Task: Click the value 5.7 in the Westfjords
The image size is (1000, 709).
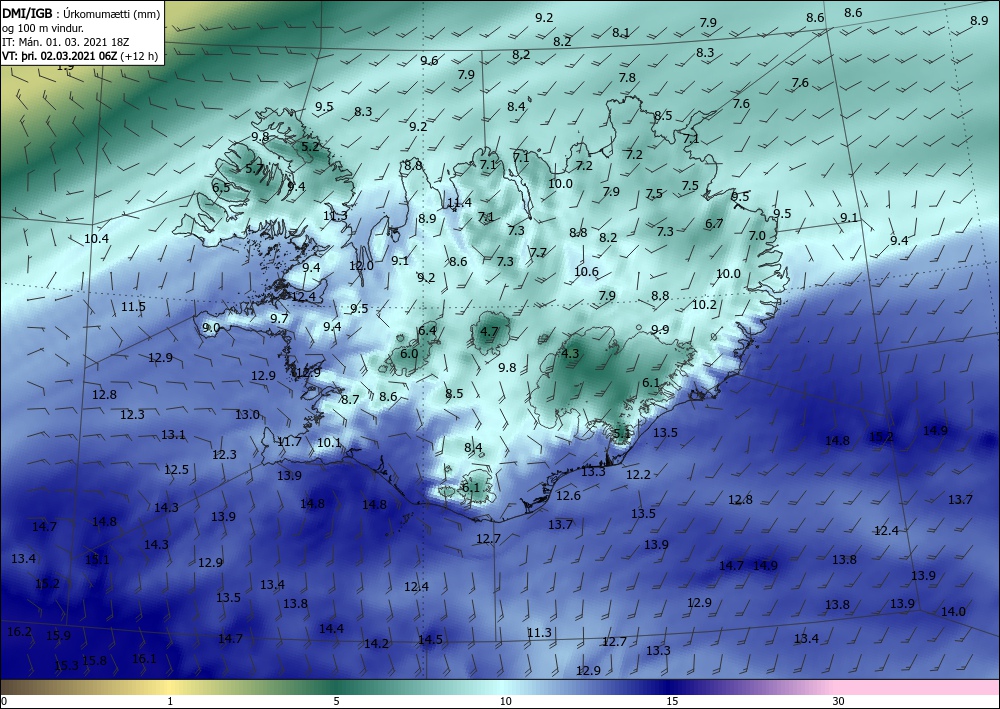Action: (254, 169)
